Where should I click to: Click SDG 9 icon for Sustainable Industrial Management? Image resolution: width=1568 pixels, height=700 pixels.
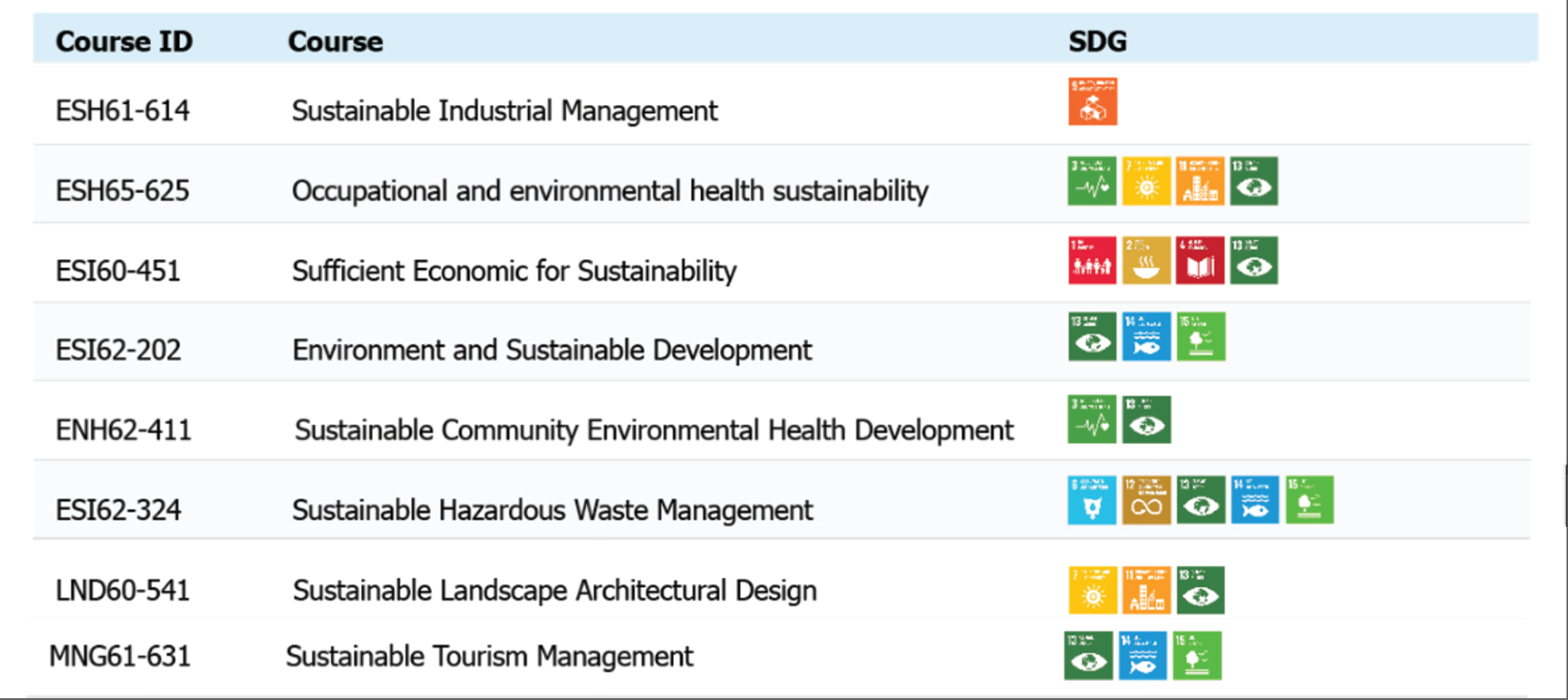tap(1092, 102)
